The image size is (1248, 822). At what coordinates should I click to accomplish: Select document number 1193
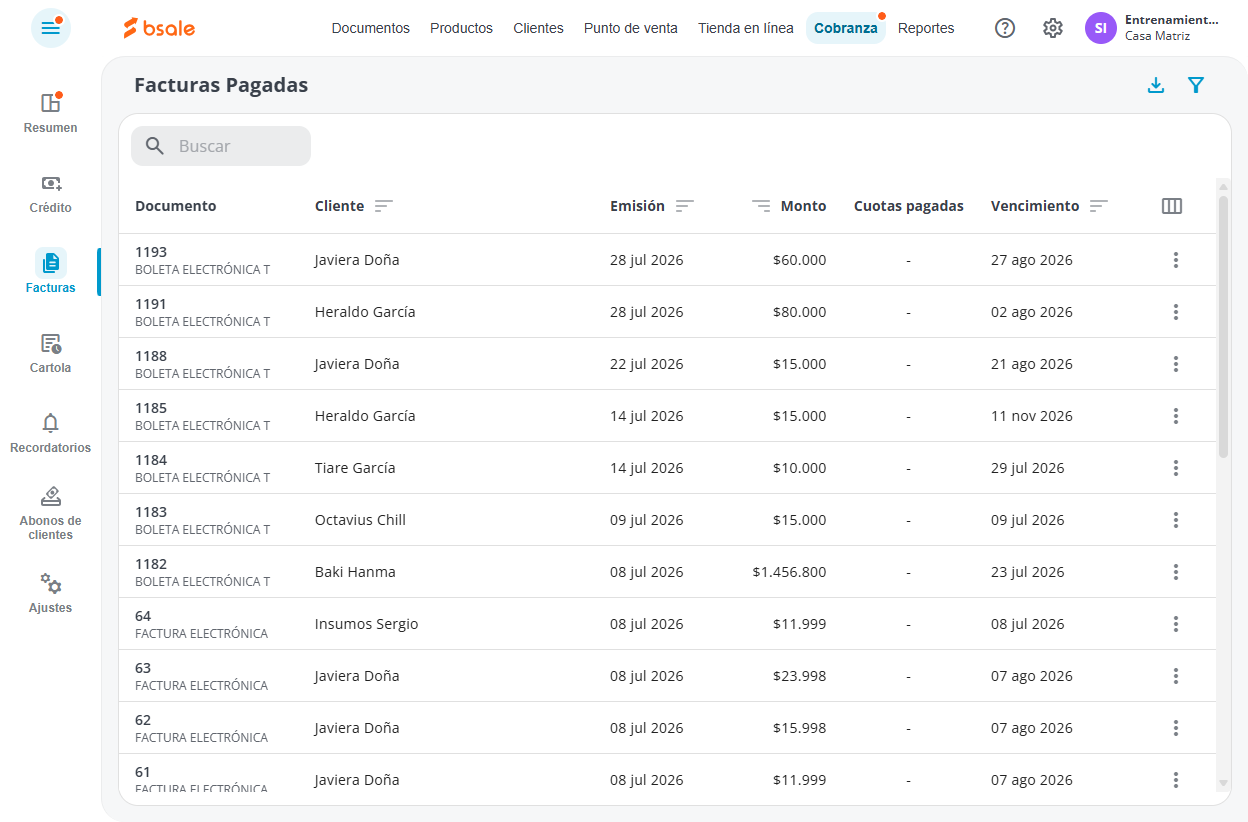(151, 252)
